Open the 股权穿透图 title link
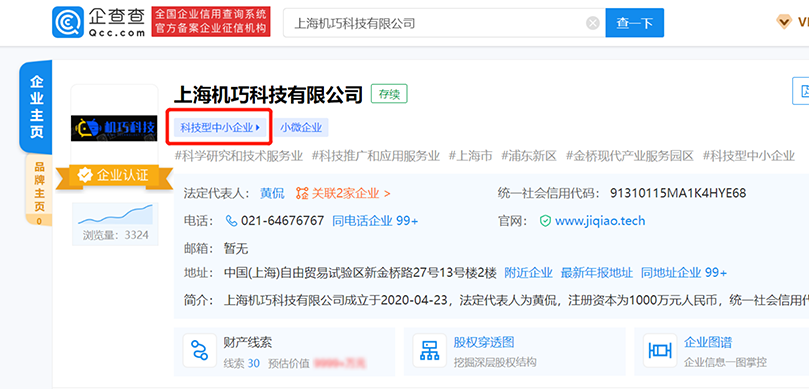The height and width of the screenshot is (389, 810). (484, 342)
